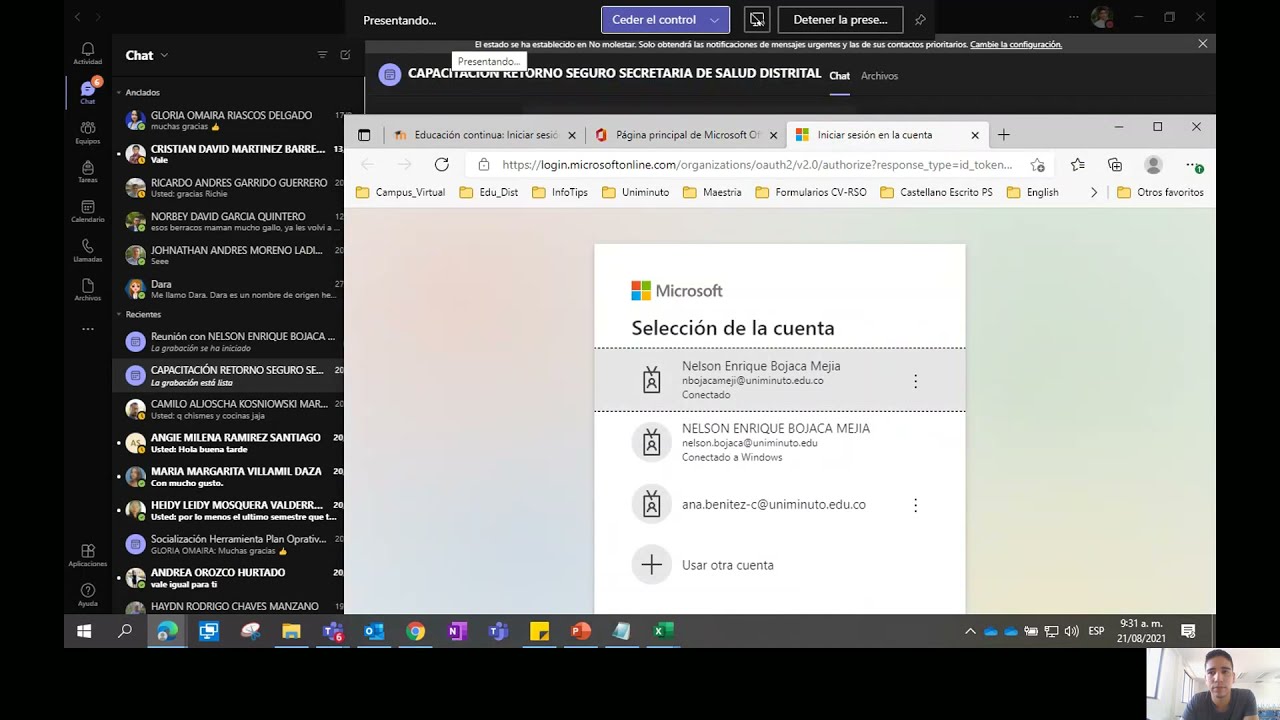The image size is (1280, 720).
Task: Open a new browser tab
Action: pyautogui.click(x=1004, y=135)
